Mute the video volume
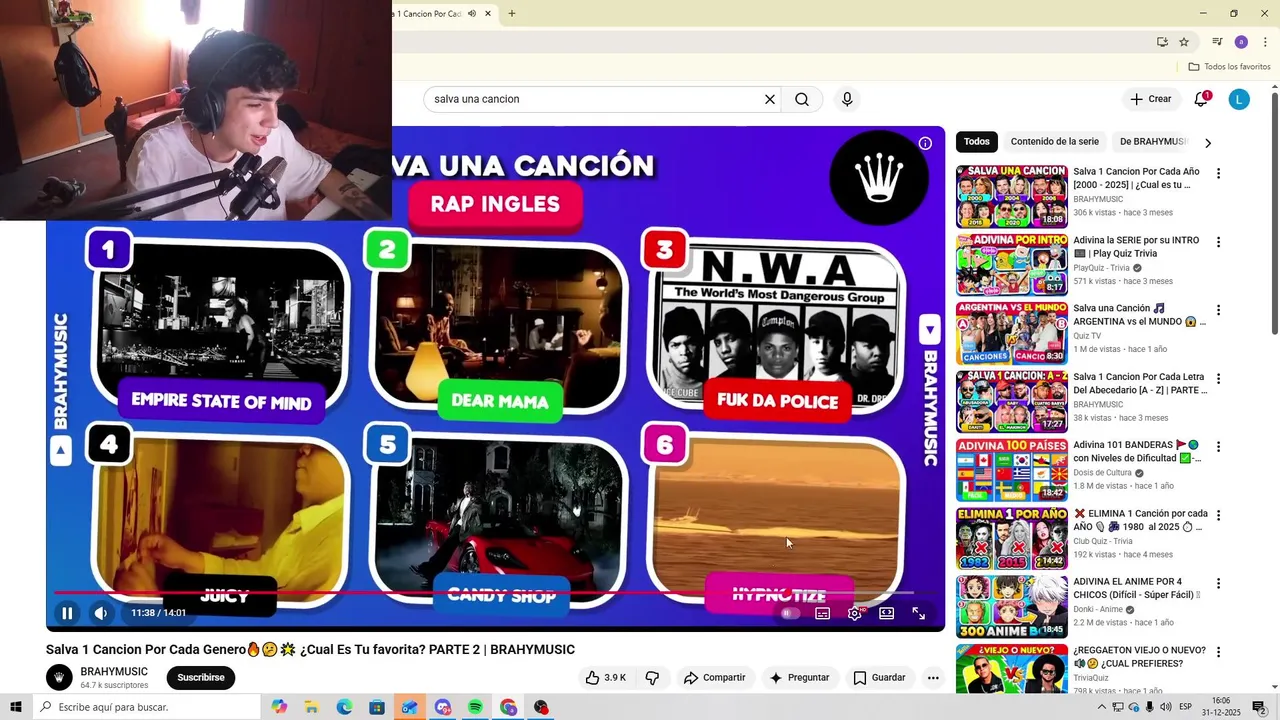The image size is (1280, 720). point(101,613)
